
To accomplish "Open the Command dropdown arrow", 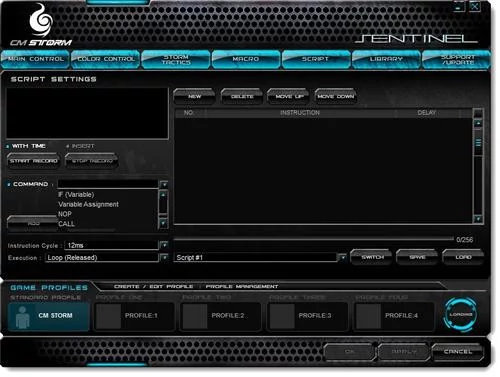I will coord(163,184).
